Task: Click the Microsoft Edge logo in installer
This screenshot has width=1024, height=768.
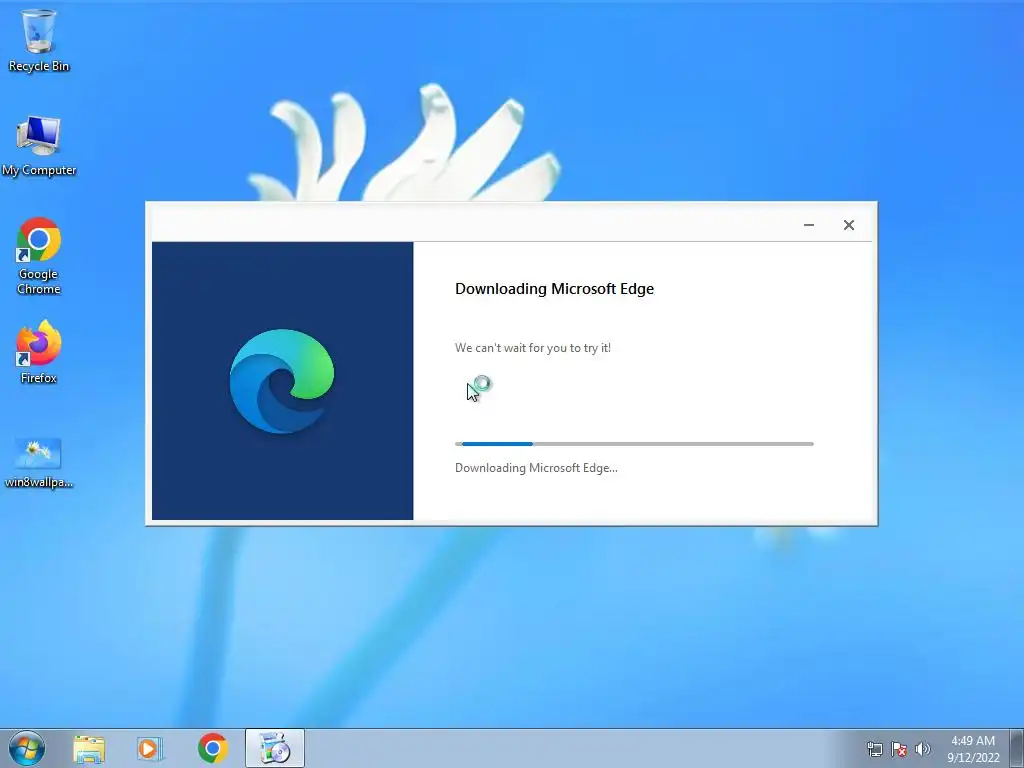Action: [x=282, y=381]
